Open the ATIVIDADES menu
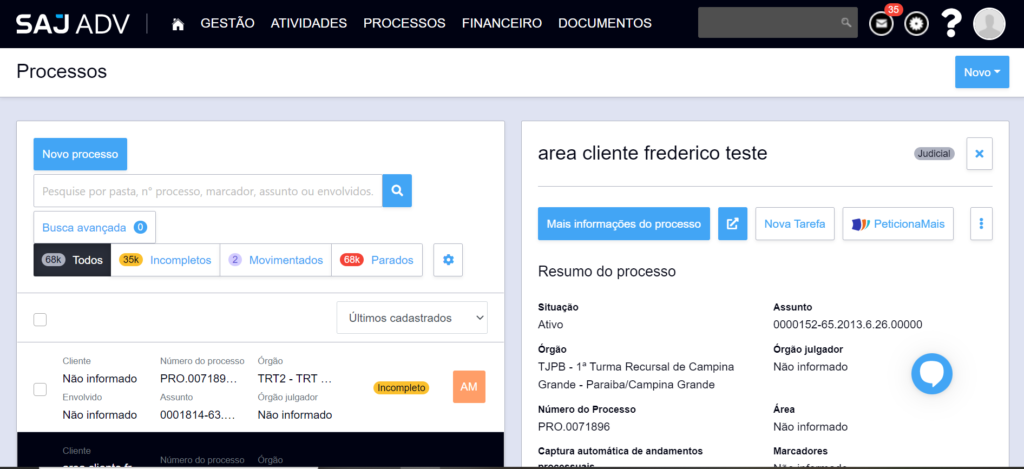Screen dimensions: 1024x469 (x=309, y=24)
